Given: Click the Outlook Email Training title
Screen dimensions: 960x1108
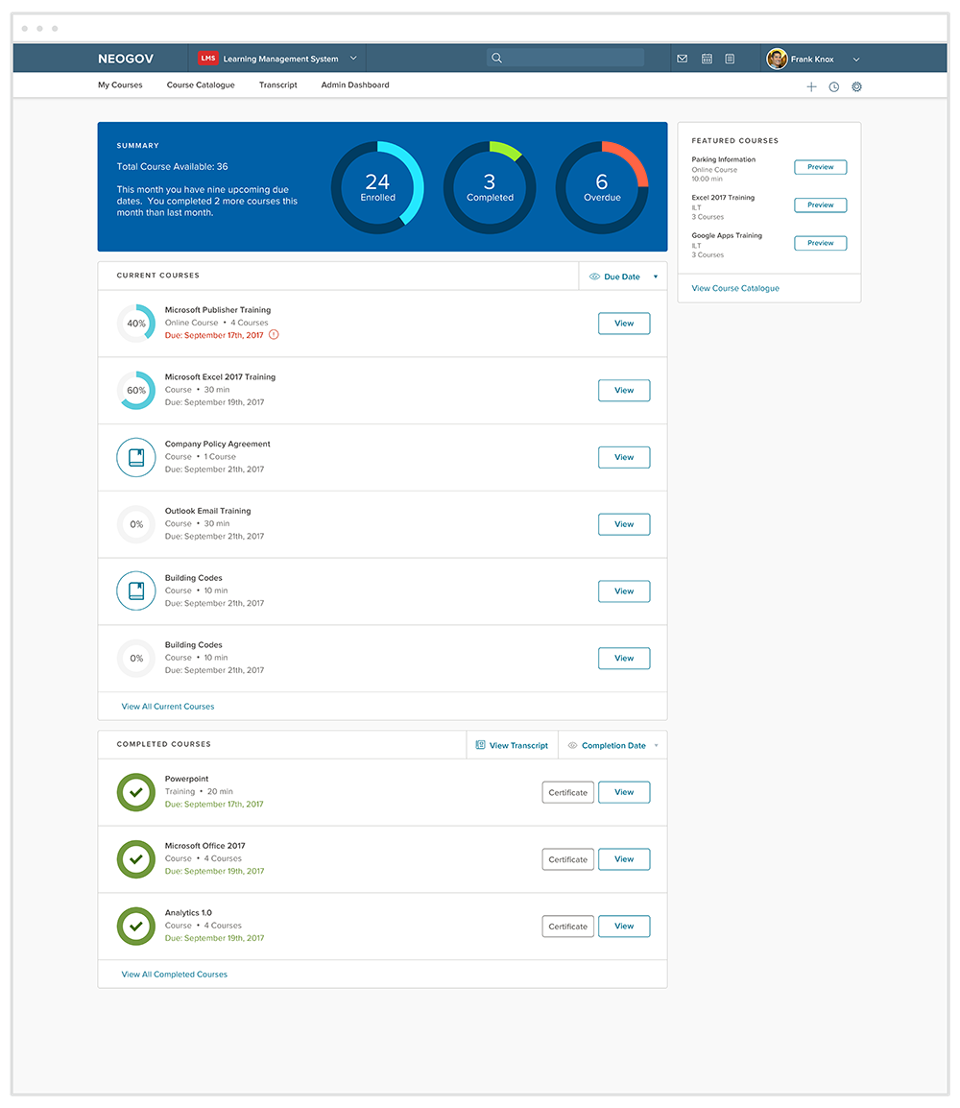Looking at the screenshot, I should [208, 511].
